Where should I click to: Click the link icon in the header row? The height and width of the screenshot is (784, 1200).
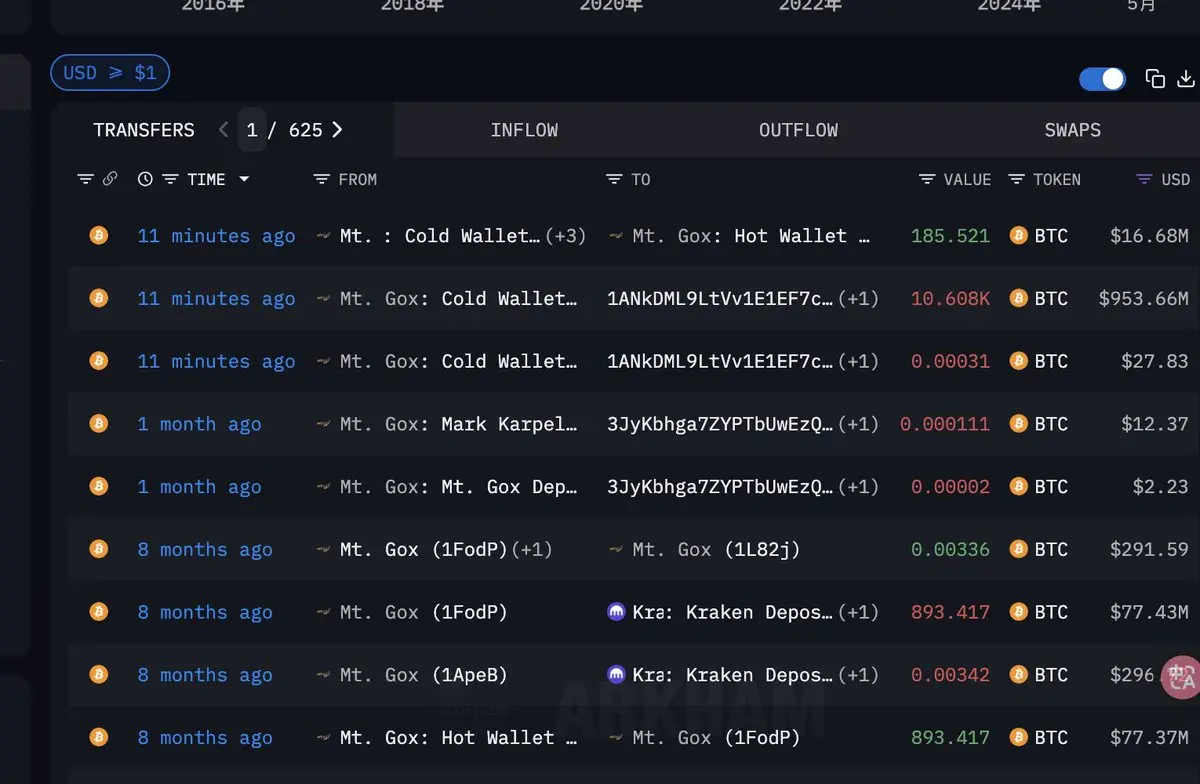pos(110,179)
